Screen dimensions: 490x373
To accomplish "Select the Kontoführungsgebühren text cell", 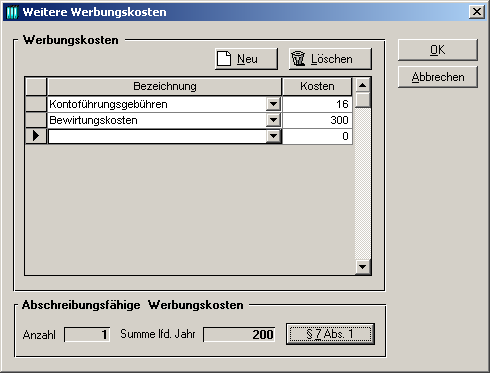I will coord(157,104).
